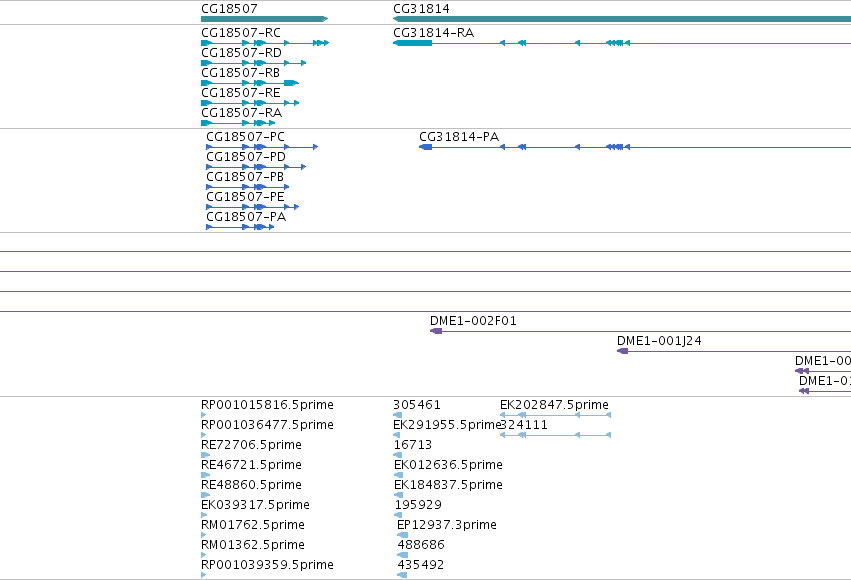Select the 305461 feature arrow glyph
This screenshot has width=851, height=580.
click(397, 415)
